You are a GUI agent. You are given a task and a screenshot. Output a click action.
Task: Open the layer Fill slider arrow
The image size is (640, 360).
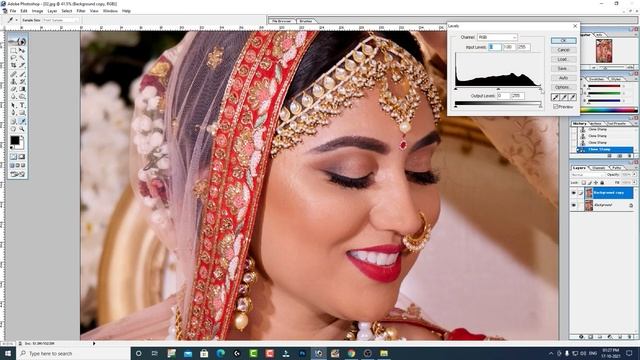click(x=634, y=182)
